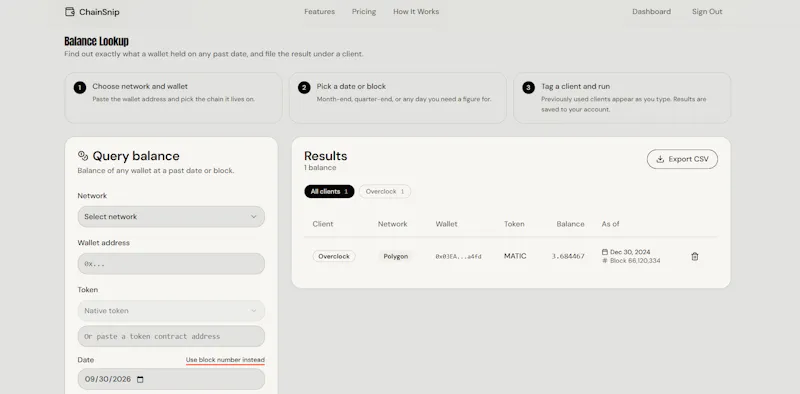Open the Dashboard link
Image resolution: width=800 pixels, height=394 pixels.
[x=652, y=11]
